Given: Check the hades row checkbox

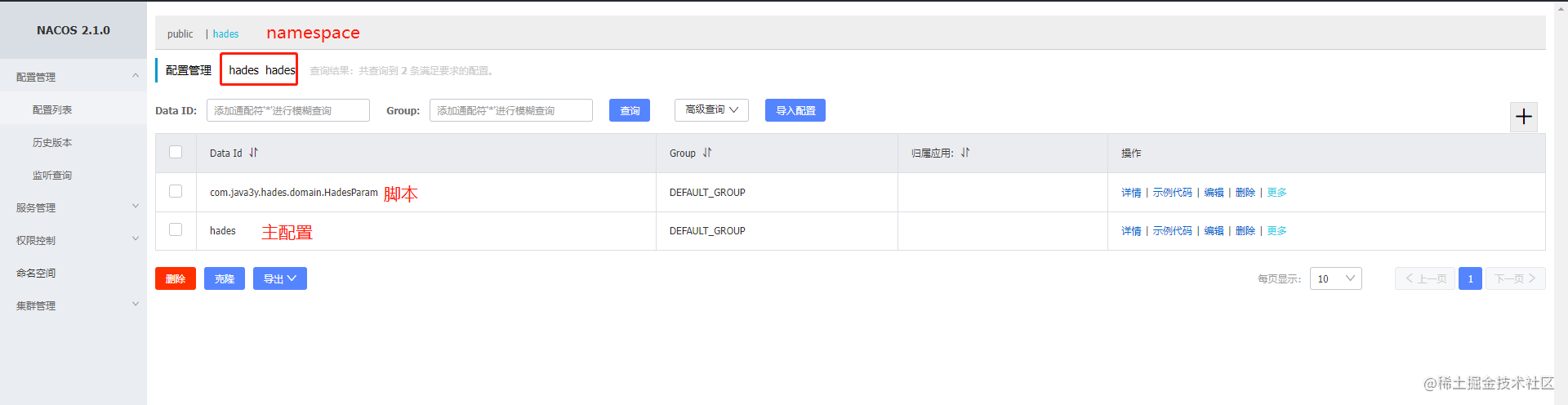Looking at the screenshot, I should point(176,229).
